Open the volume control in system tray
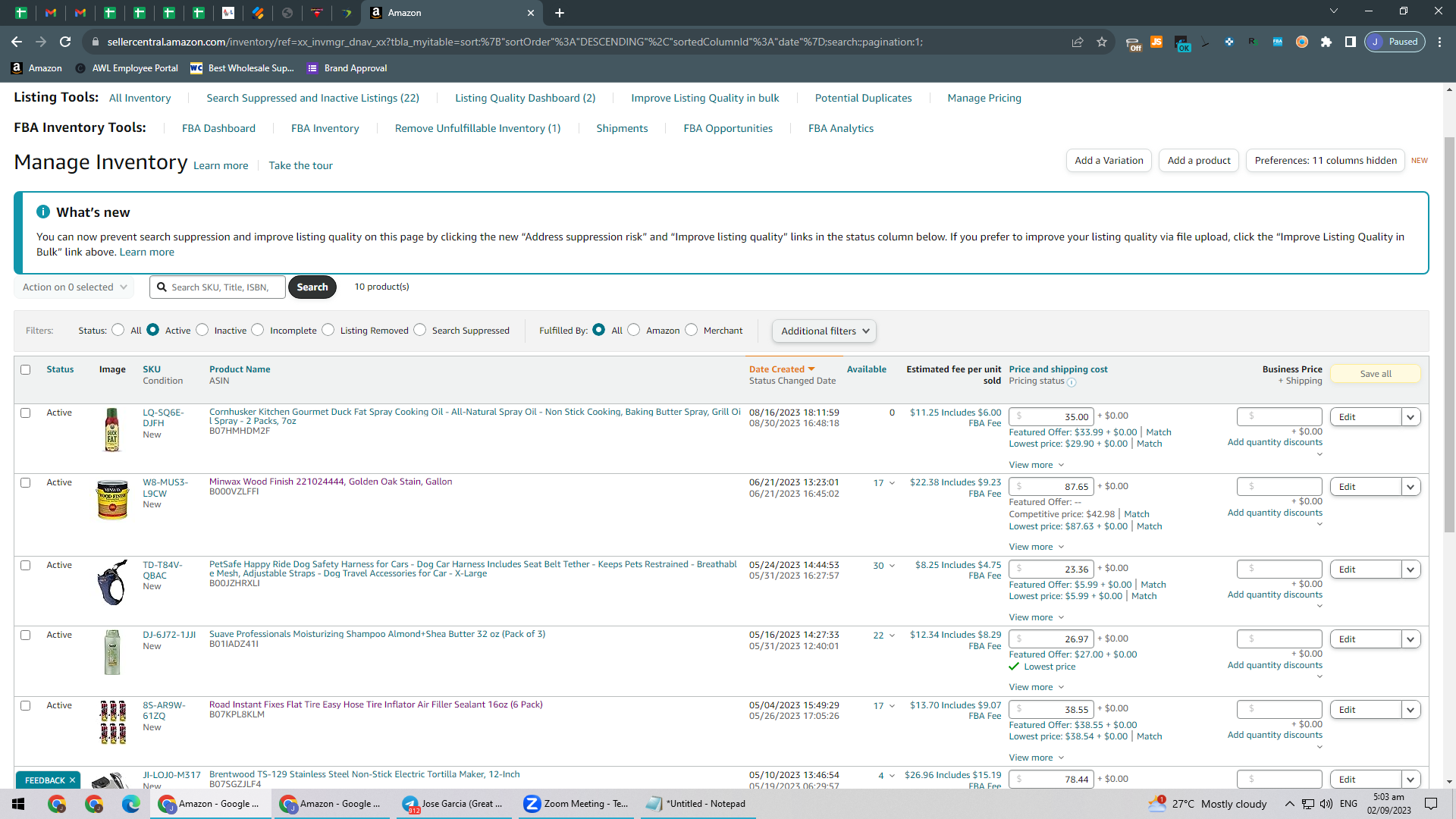 (x=1326, y=804)
